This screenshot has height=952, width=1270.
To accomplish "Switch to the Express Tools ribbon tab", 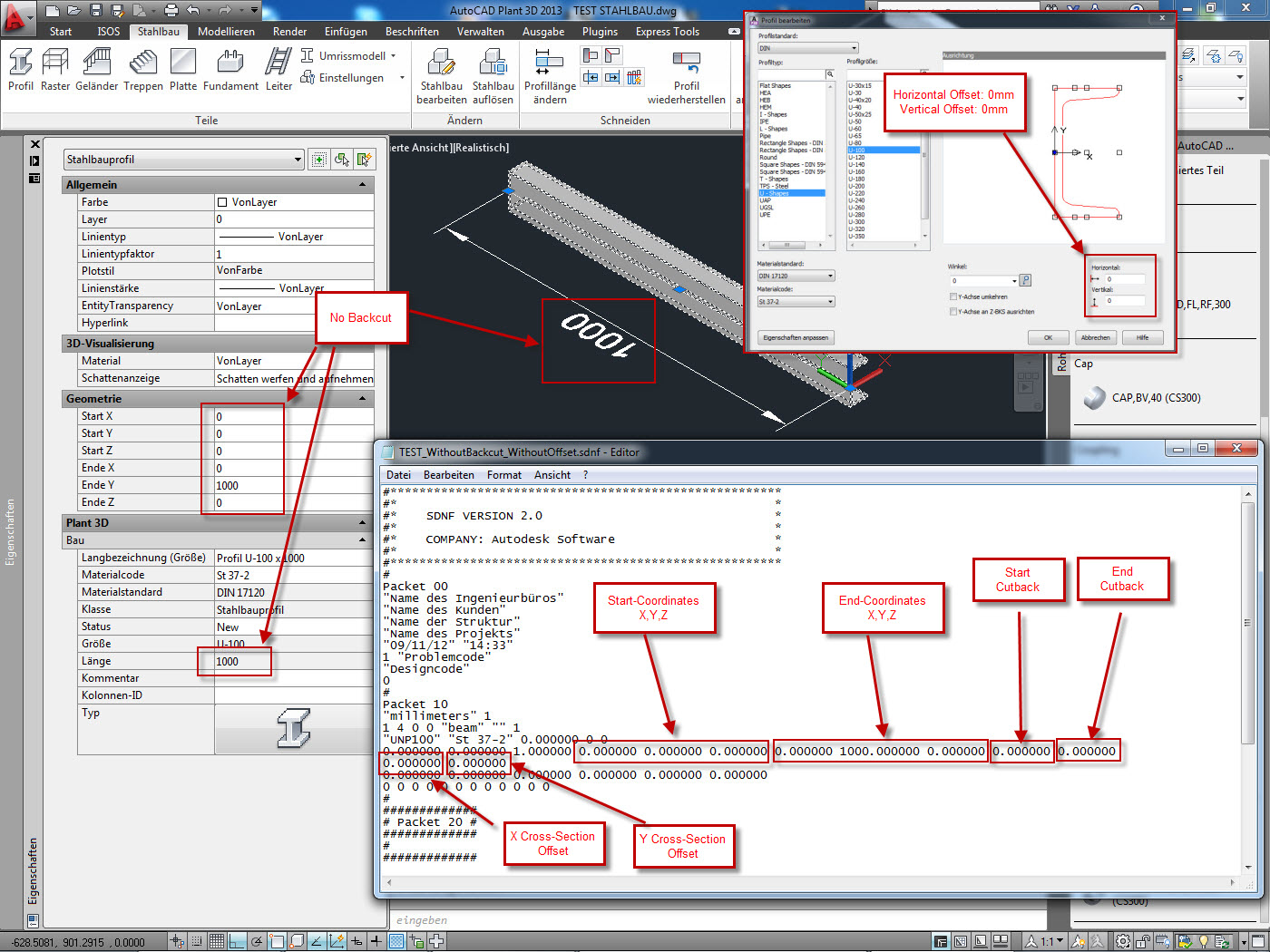I will pos(668,31).
